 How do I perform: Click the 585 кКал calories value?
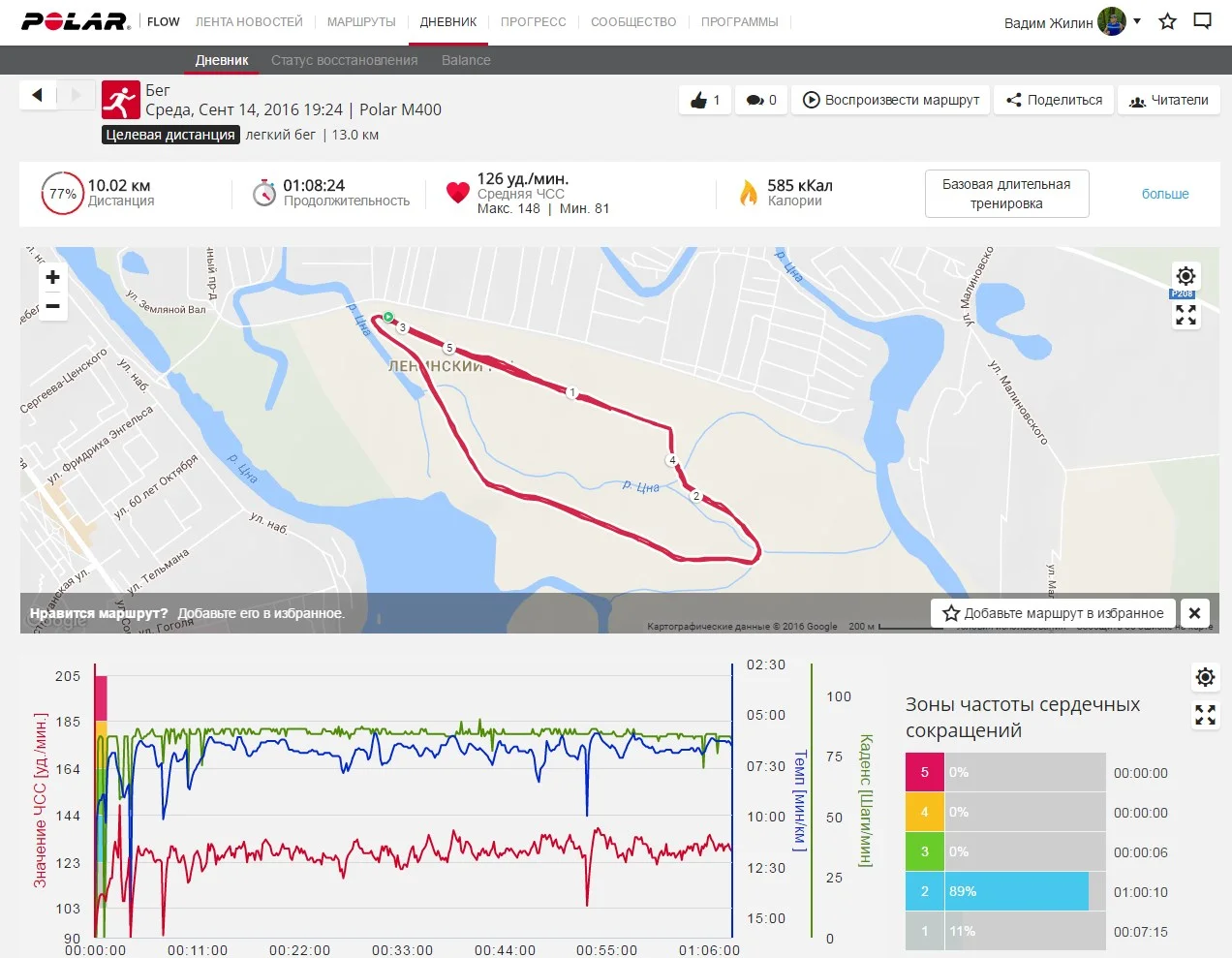tap(800, 185)
